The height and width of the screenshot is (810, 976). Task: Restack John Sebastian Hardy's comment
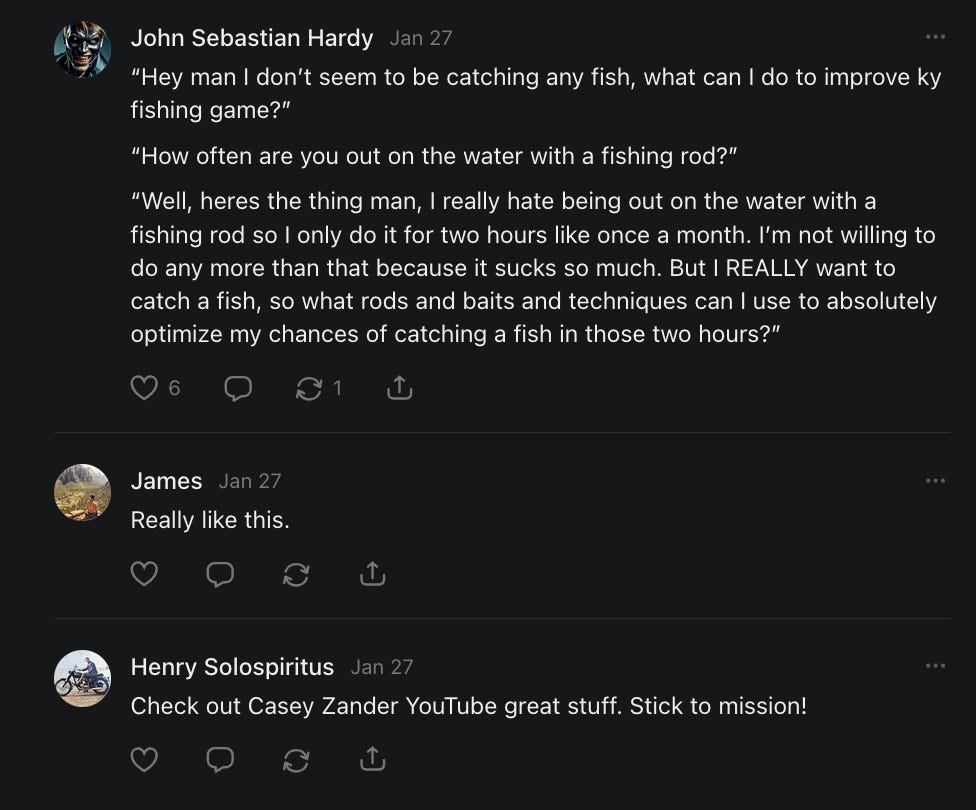[x=309, y=388]
